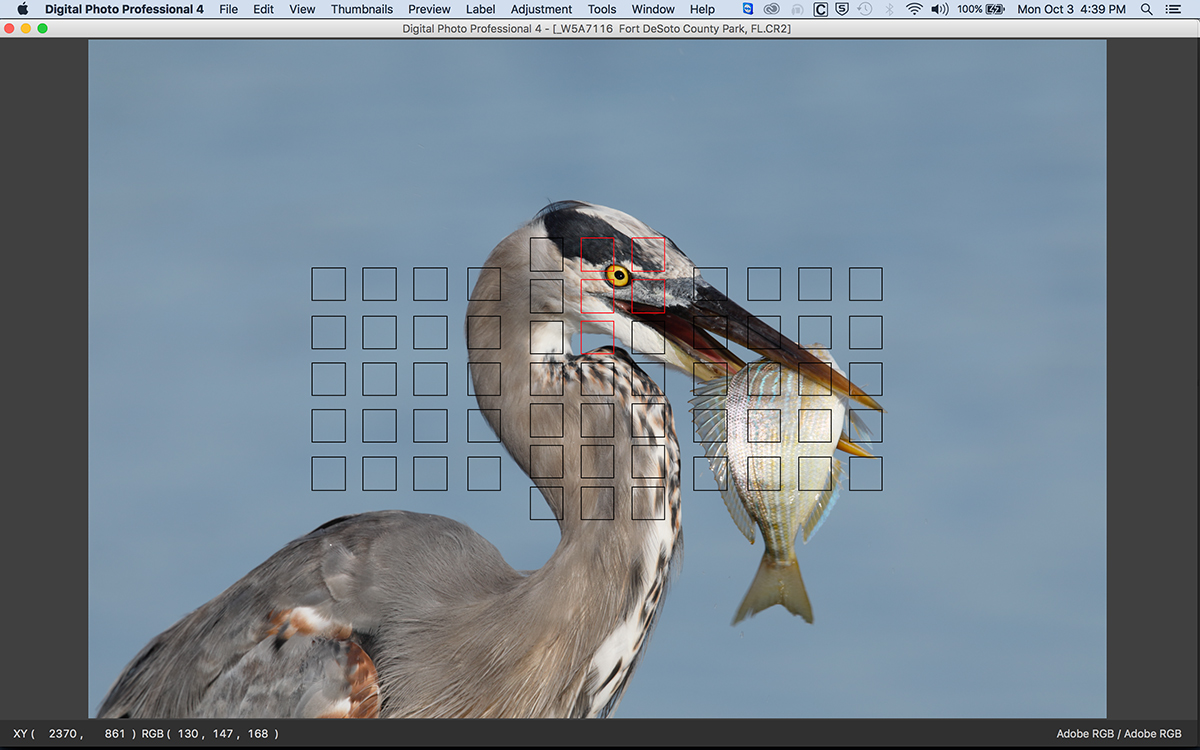Open the View menu
Screen dimensions: 1200x750
(302, 9)
